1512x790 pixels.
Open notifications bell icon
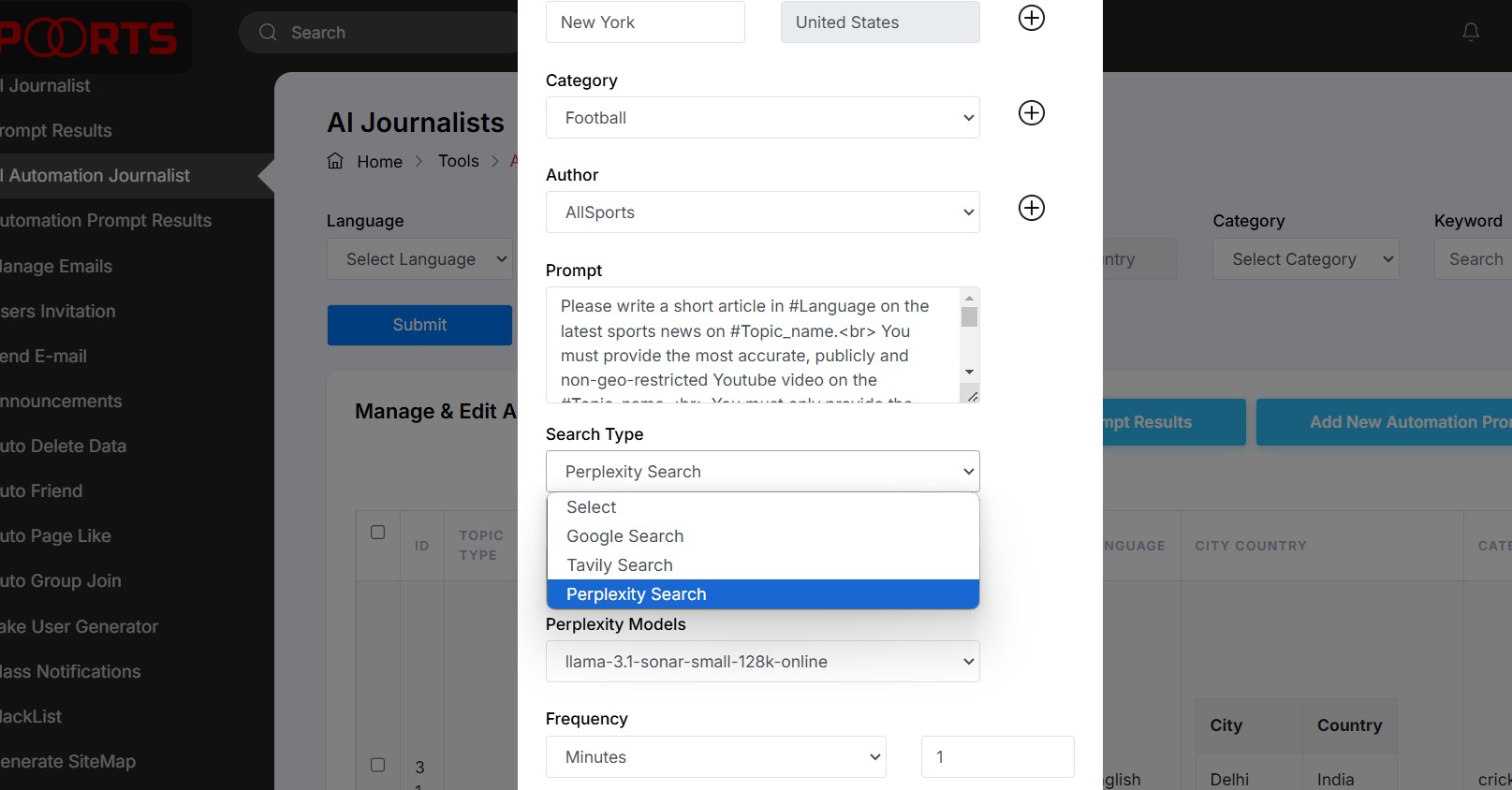click(x=1470, y=33)
